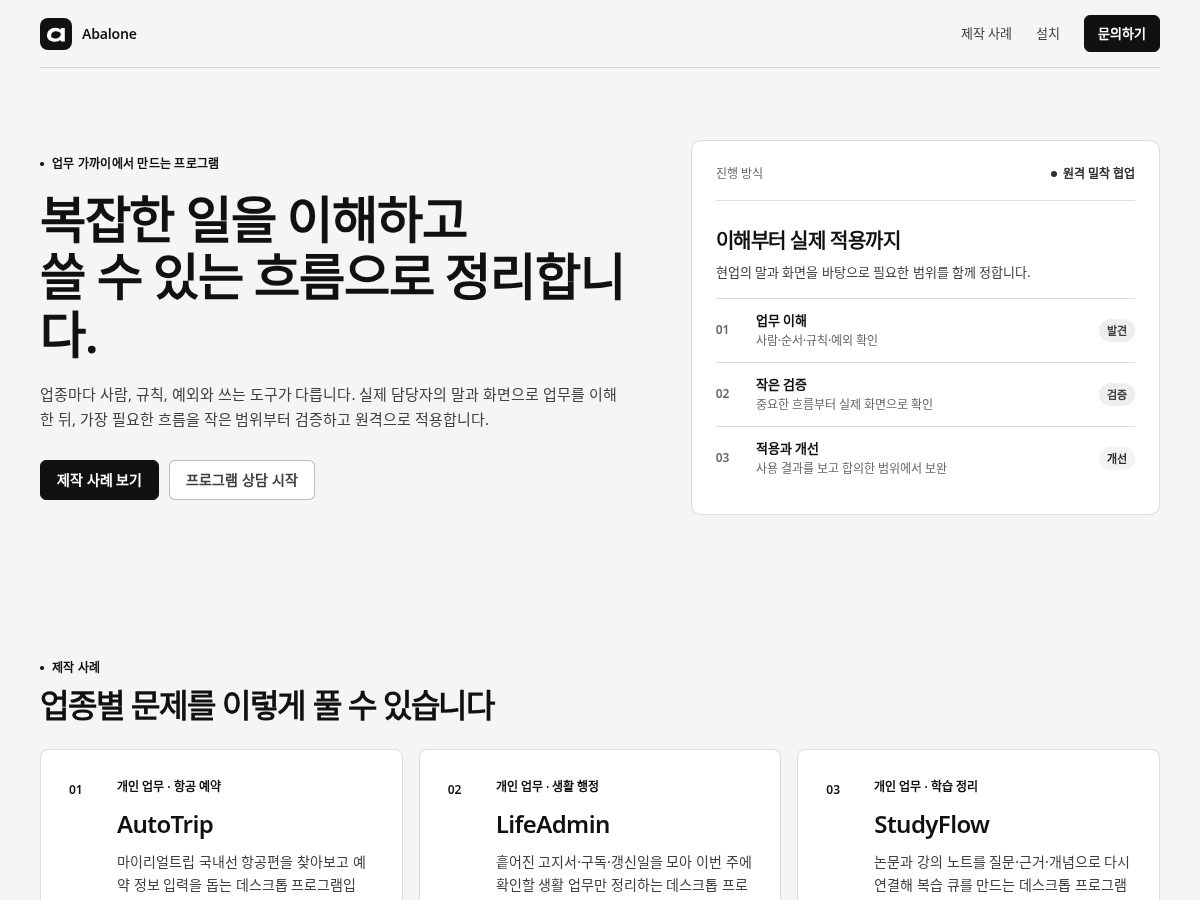Click 사용 결과를 보고 합의한 범위에서 보완 text
The height and width of the screenshot is (900, 1200).
pyautogui.click(x=851, y=468)
